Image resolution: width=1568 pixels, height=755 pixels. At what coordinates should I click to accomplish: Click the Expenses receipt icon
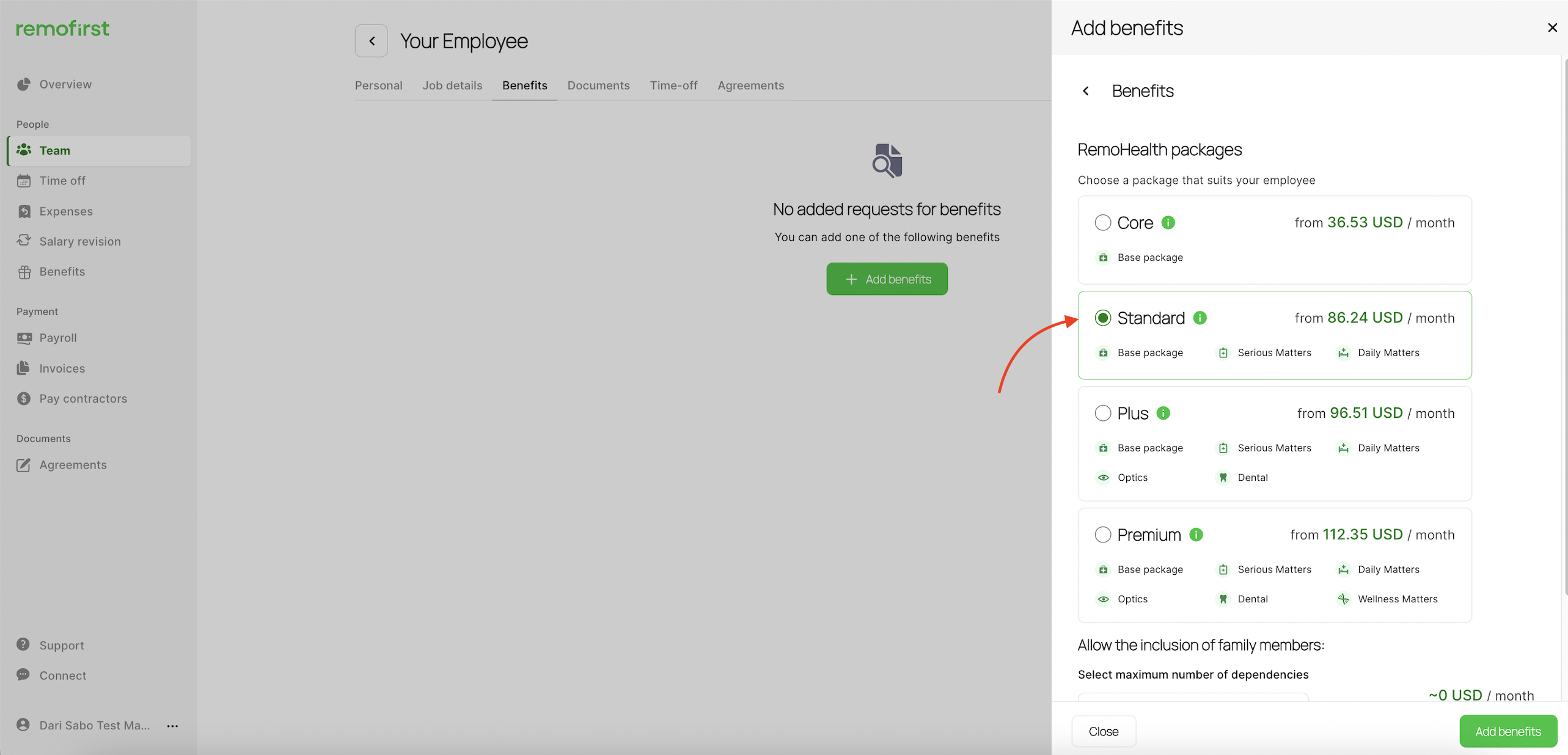24,211
